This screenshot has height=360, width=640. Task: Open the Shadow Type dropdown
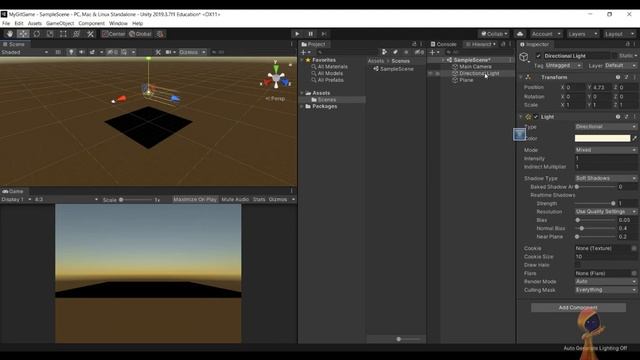(606, 178)
